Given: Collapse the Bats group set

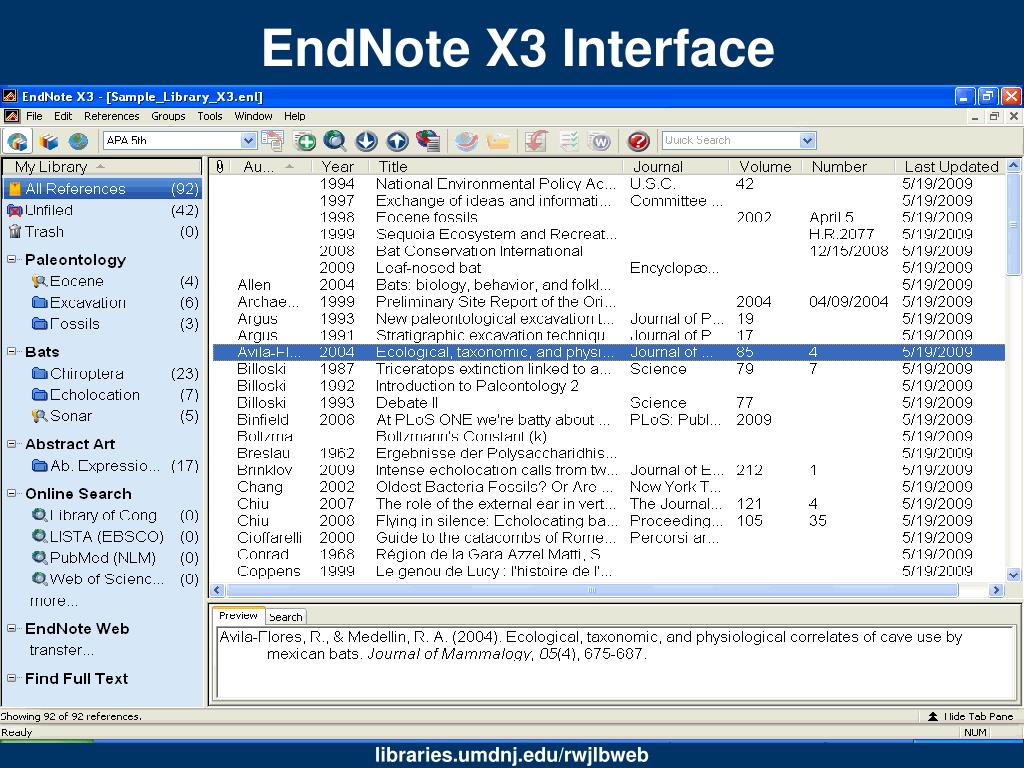Looking at the screenshot, I should [x=12, y=351].
